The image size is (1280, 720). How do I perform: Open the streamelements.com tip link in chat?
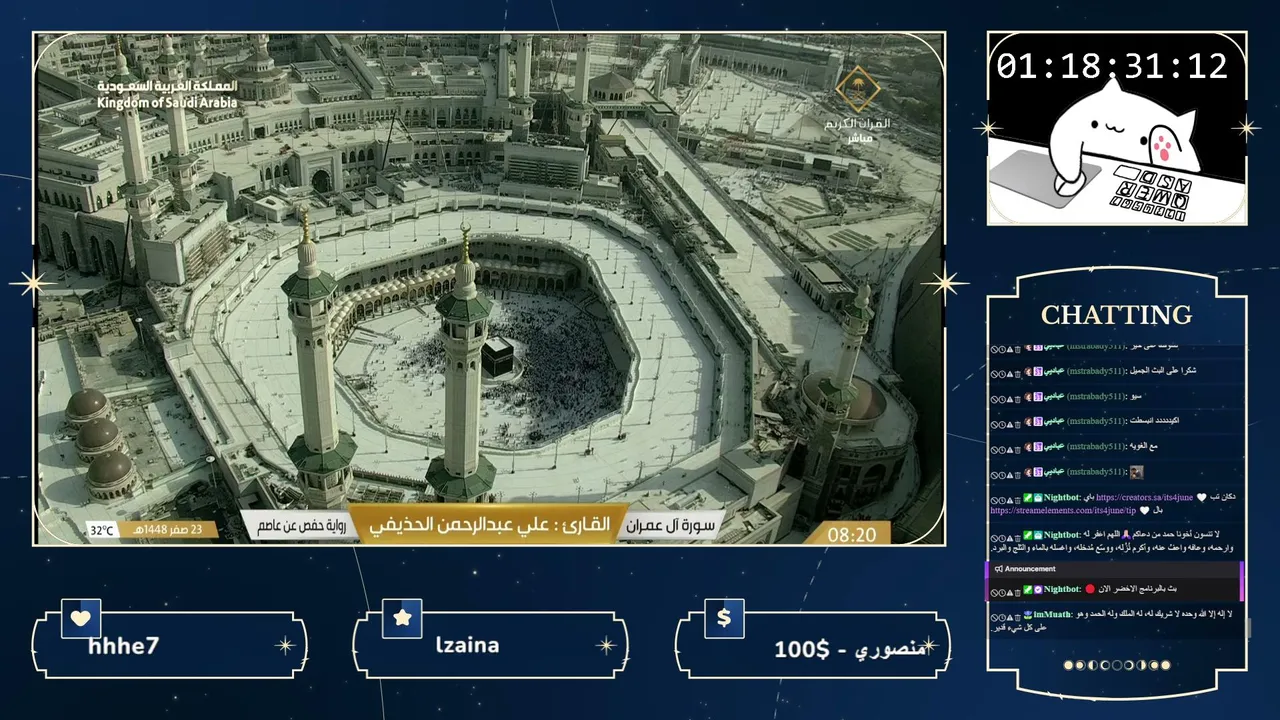click(x=1063, y=510)
